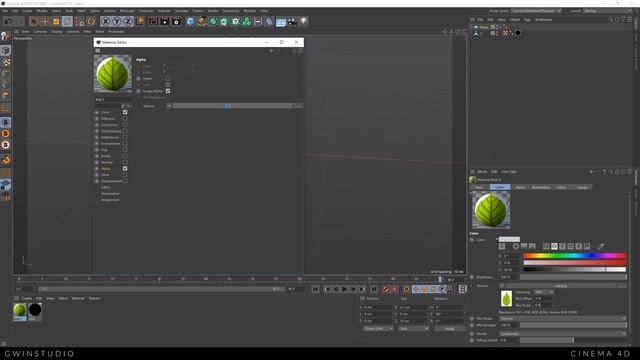Select the green leaf material thumbnail in Material Manager
Screen dimensions: 640x360
click(20, 310)
